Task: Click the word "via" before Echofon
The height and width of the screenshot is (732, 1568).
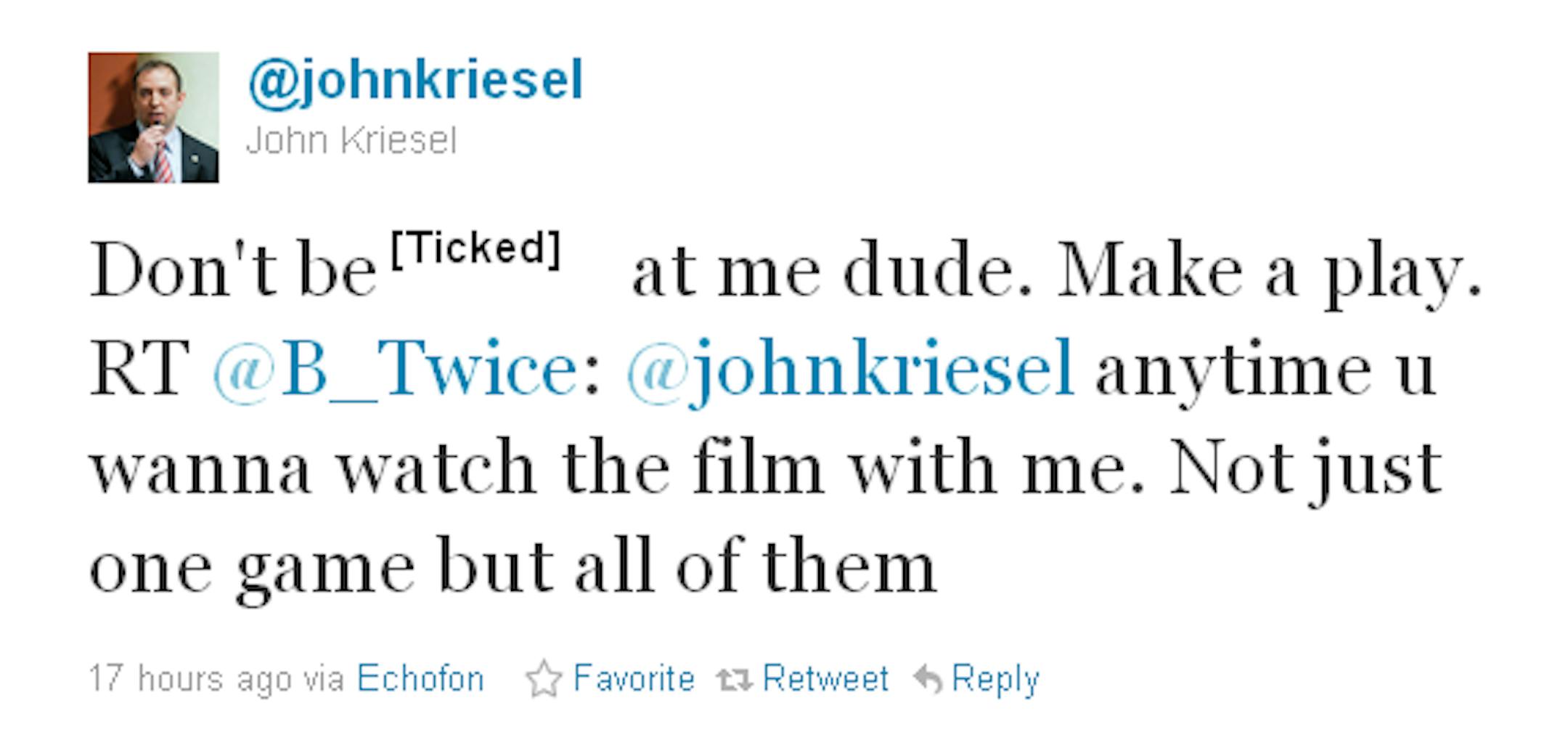Action: pos(323,679)
